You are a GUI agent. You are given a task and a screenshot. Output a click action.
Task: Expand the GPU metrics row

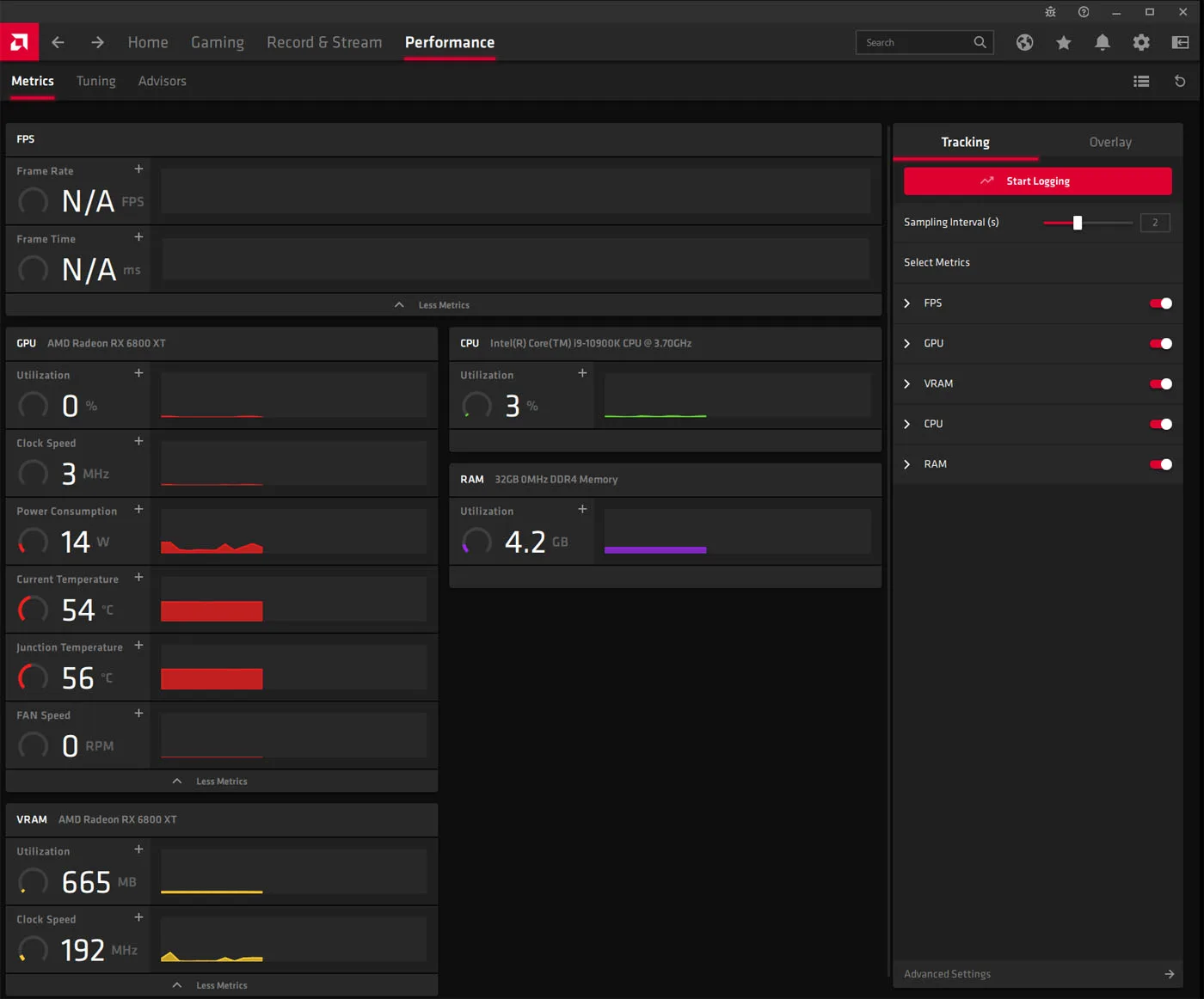[906, 344]
